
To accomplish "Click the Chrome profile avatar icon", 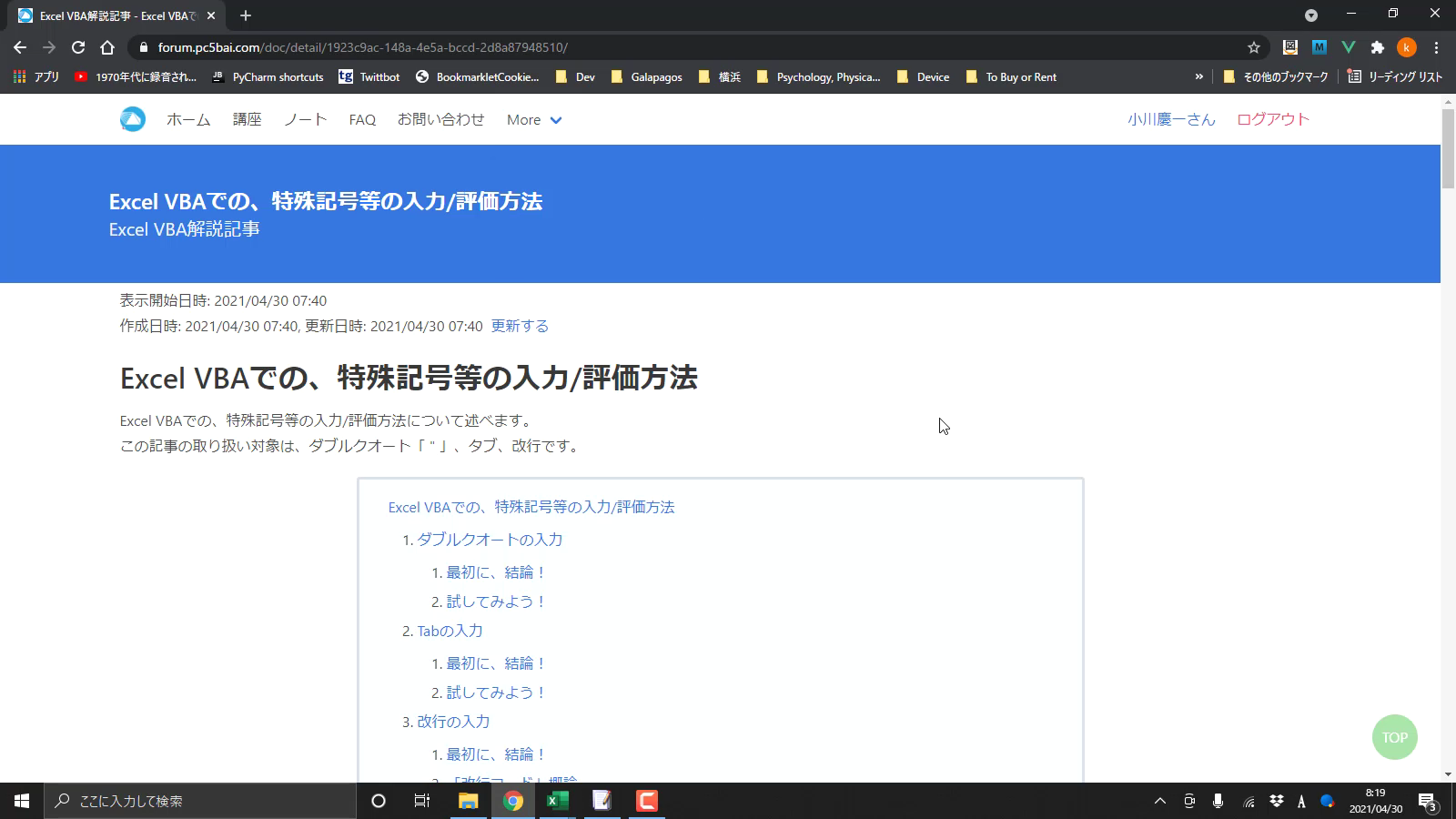I will point(1407,47).
